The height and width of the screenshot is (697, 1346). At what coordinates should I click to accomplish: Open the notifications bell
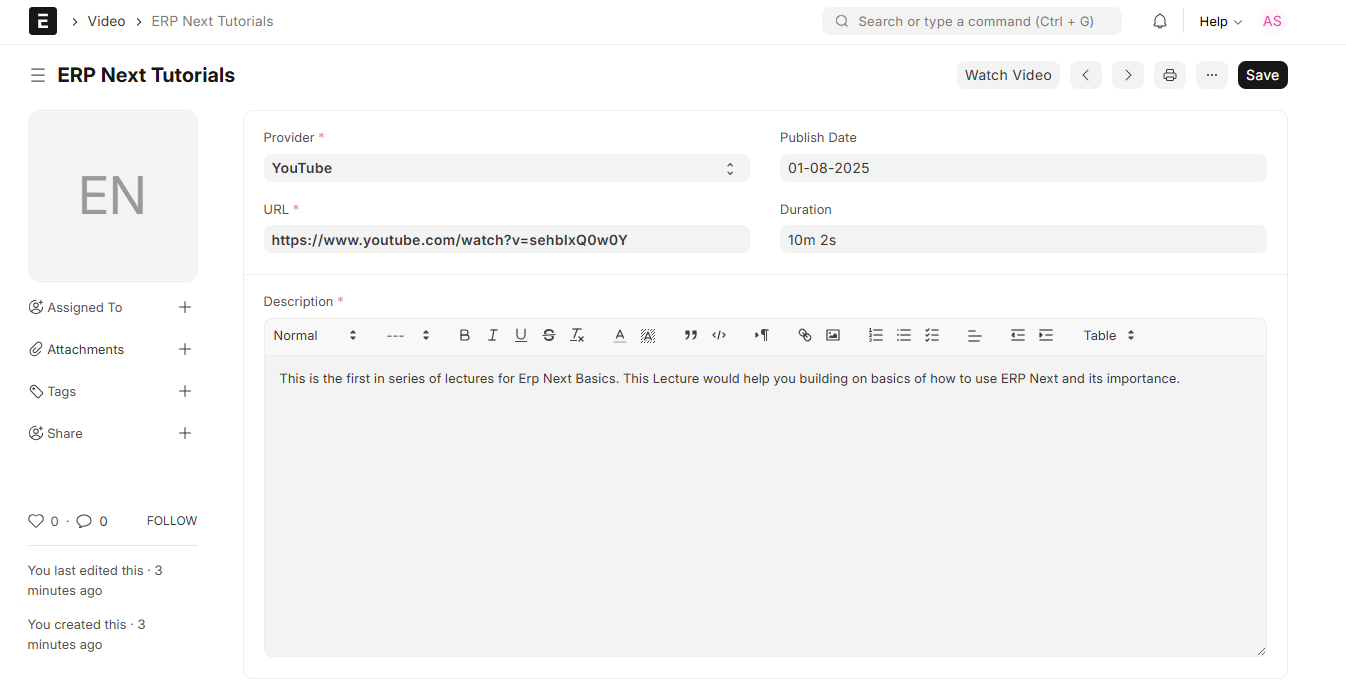coord(1160,21)
